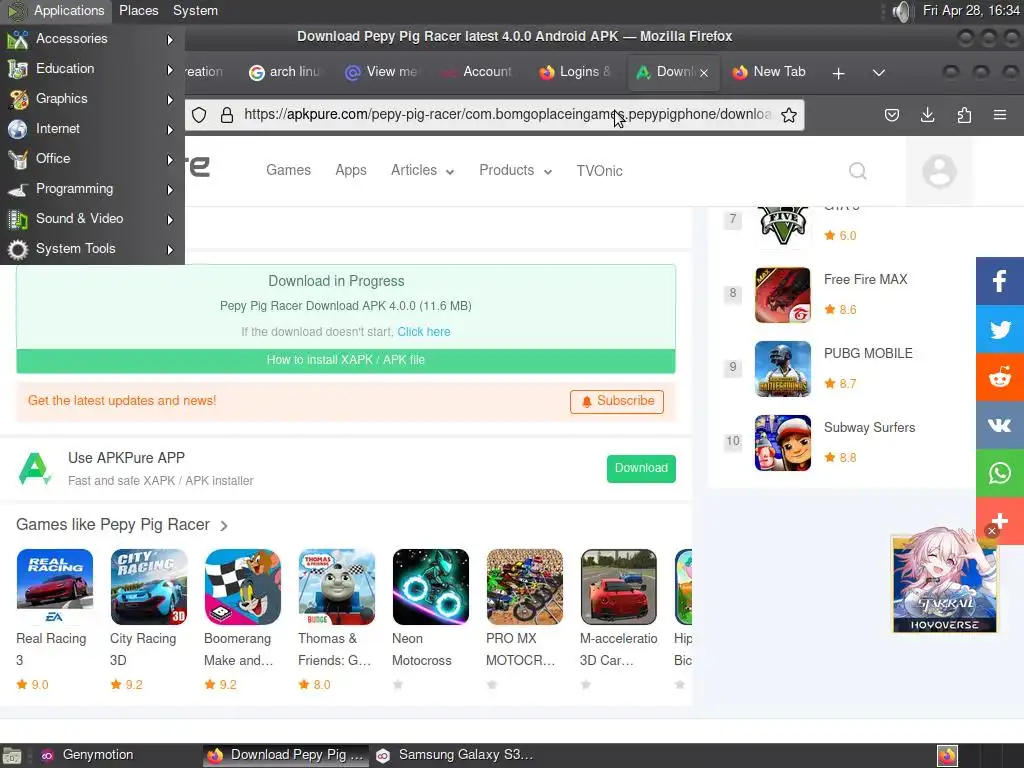Image resolution: width=1024 pixels, height=768 pixels.
Task: Click How to install XAPK / APK file
Action: [345, 360]
